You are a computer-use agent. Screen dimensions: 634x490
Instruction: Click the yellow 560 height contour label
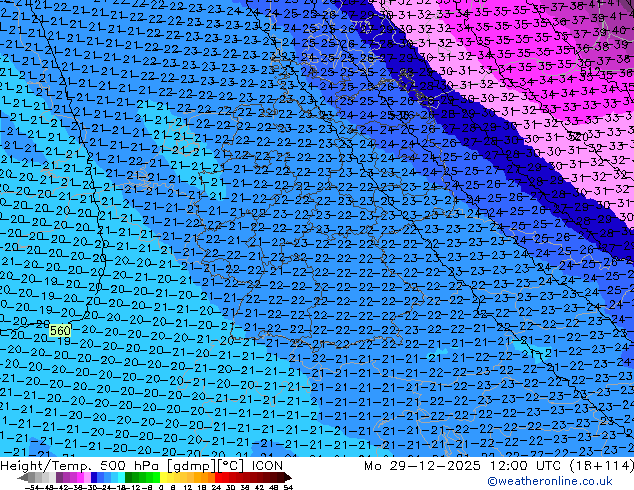pos(60,331)
